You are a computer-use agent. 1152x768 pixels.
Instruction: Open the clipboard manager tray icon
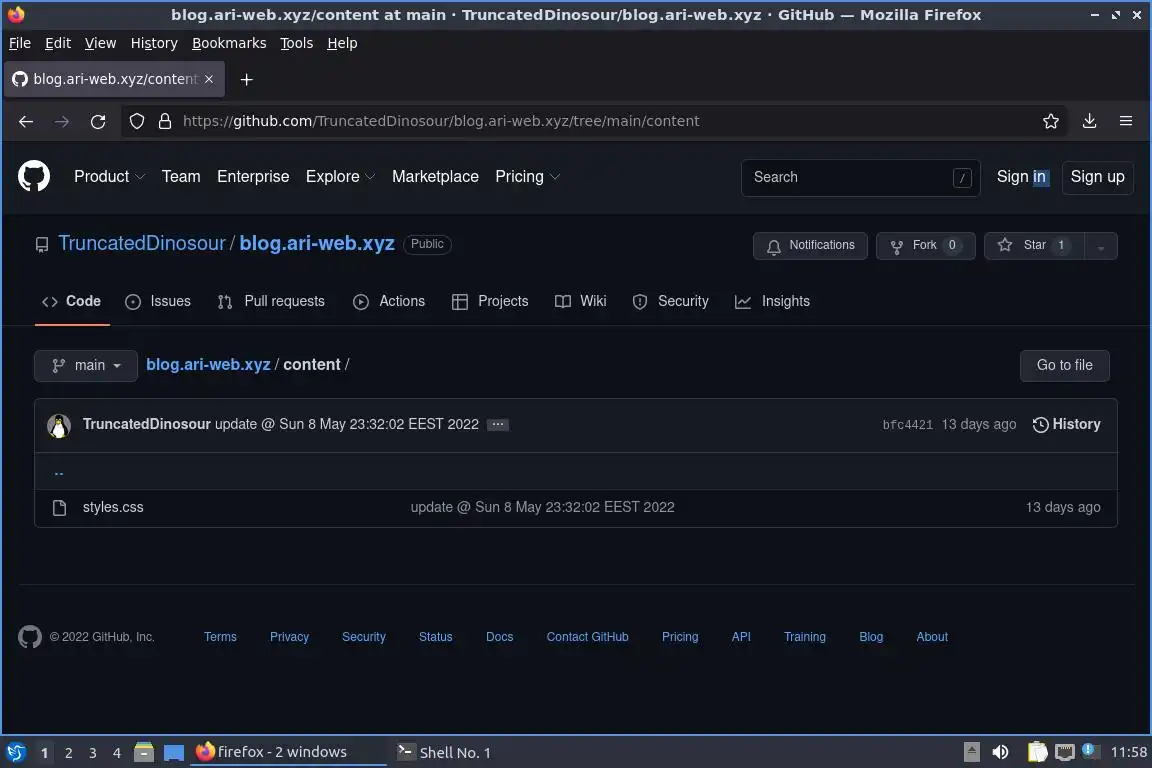pyautogui.click(x=1037, y=752)
